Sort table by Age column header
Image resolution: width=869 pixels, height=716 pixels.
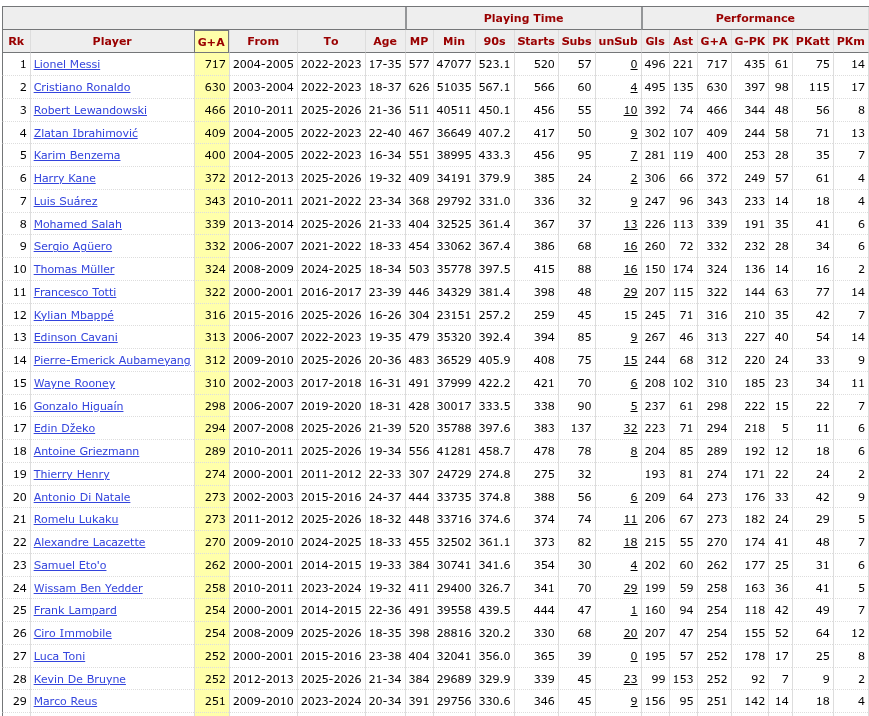pyautogui.click(x=385, y=41)
